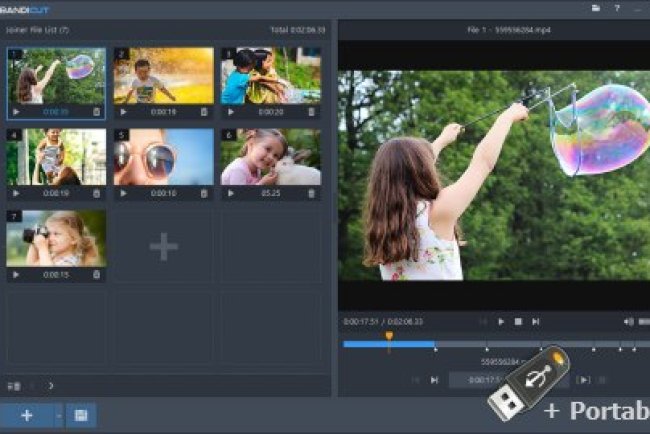Viewport: 650px width, 434px height.
Task: Delete clip 5 using its trash icon
Action: (x=204, y=193)
